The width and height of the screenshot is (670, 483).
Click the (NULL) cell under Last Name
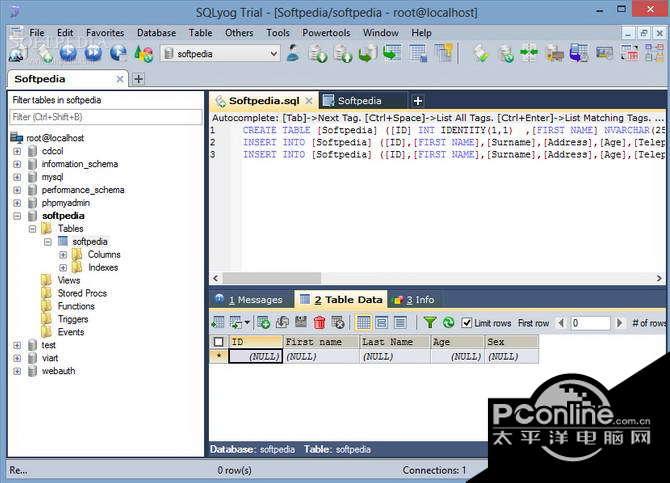click(x=395, y=356)
